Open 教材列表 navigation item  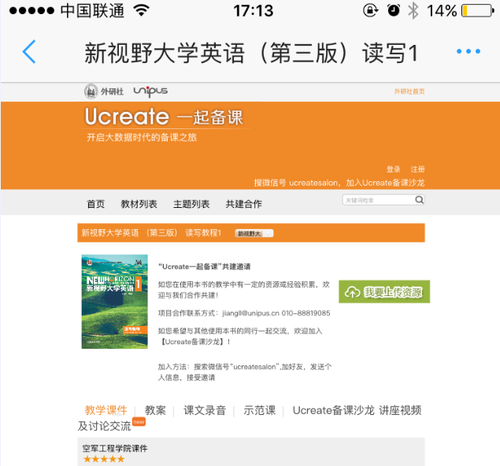click(x=139, y=204)
